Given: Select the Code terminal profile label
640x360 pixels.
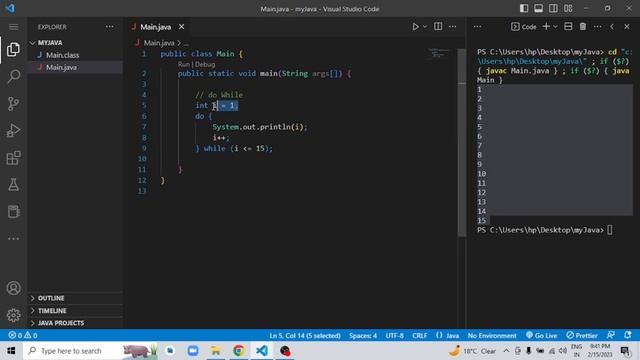Looking at the screenshot, I should coord(524,27).
